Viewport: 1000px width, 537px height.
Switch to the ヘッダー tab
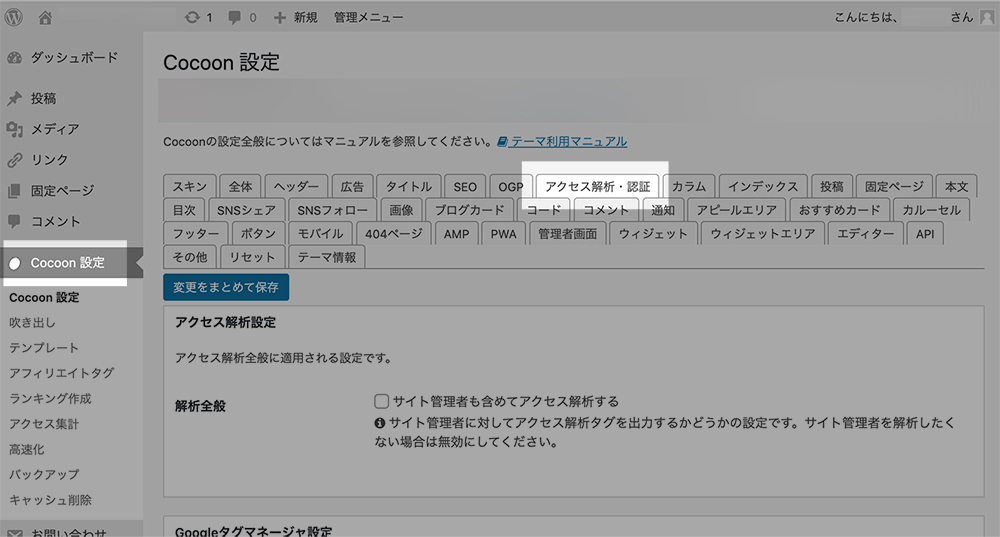[x=296, y=186]
